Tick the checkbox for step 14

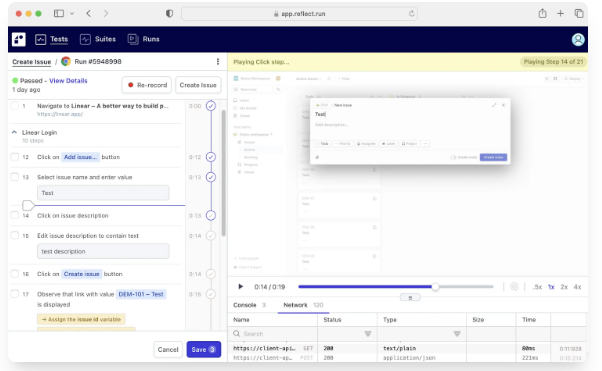(x=15, y=215)
